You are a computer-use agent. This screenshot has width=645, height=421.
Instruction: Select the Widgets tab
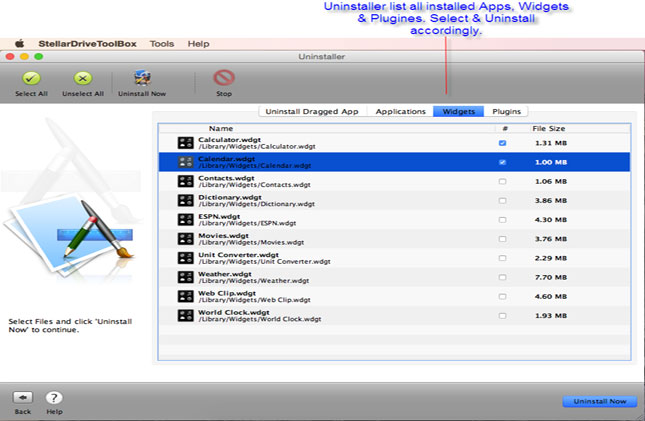click(458, 112)
